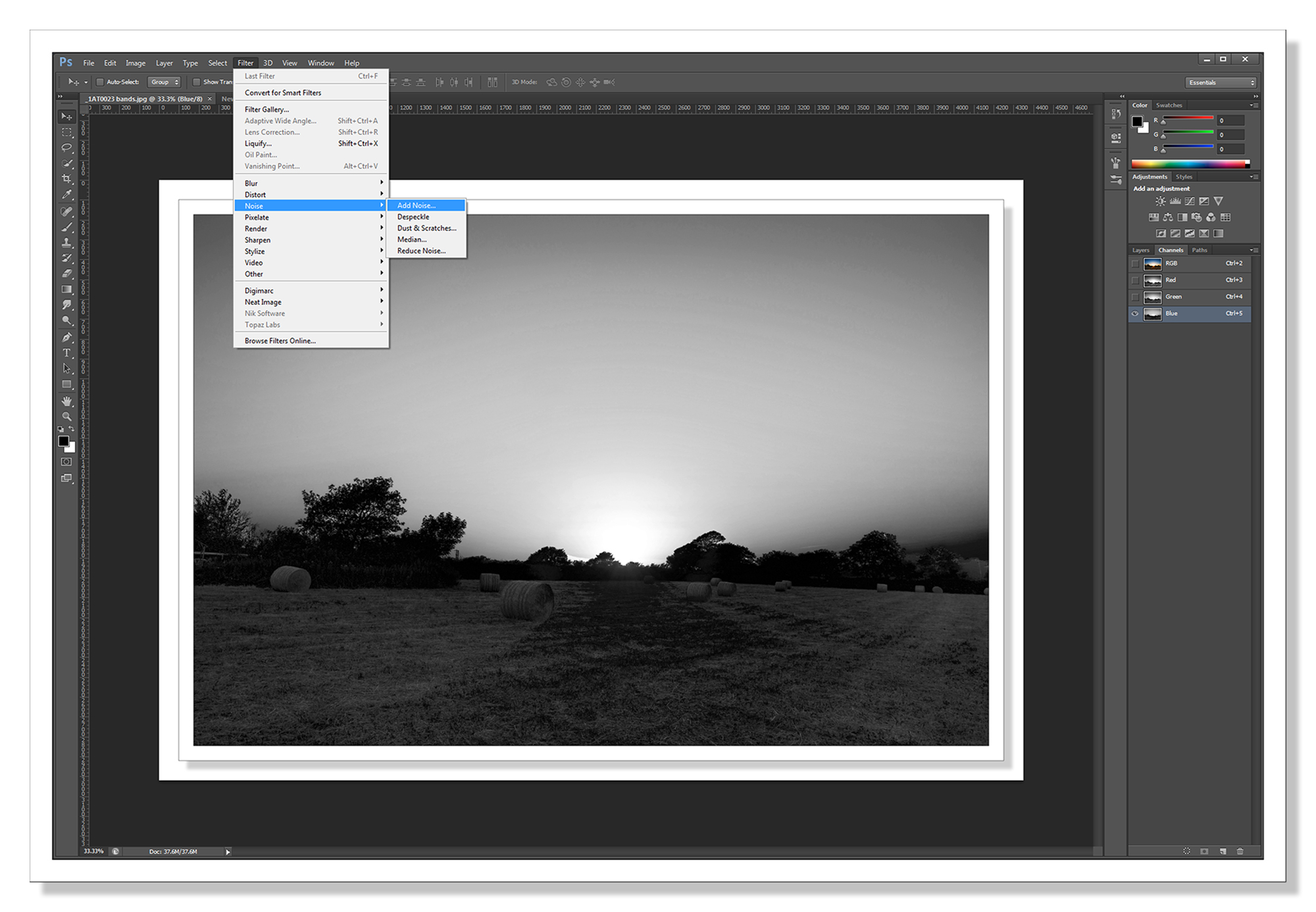Click Browse Filters Online
Viewport: 1316px width, 912px height.
coord(280,341)
